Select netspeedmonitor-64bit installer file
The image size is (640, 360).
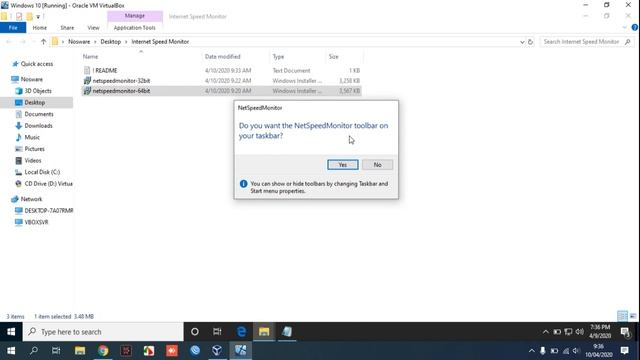coord(121,91)
